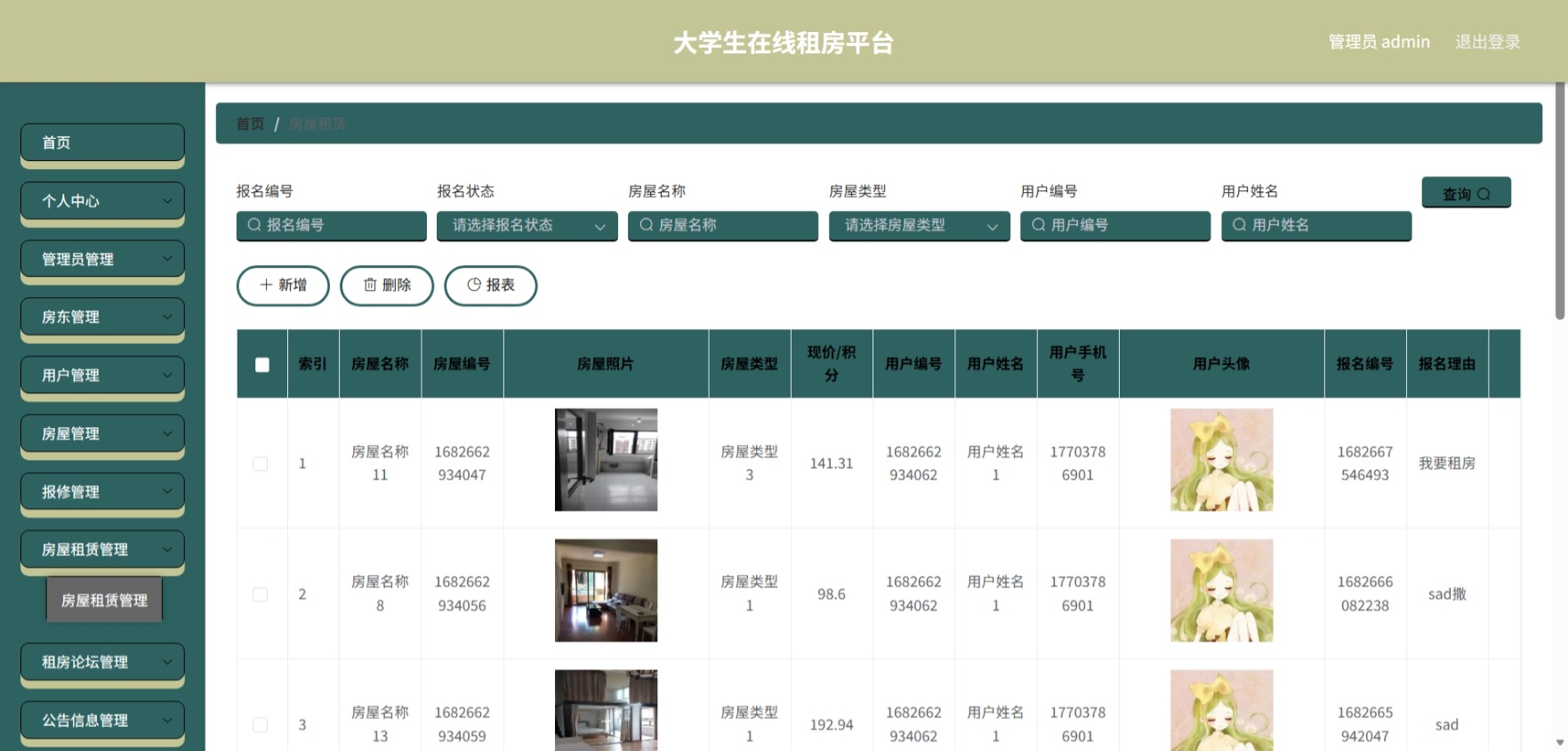This screenshot has width=1568, height=751.
Task: Click price cell 141.31
Action: tap(832, 464)
